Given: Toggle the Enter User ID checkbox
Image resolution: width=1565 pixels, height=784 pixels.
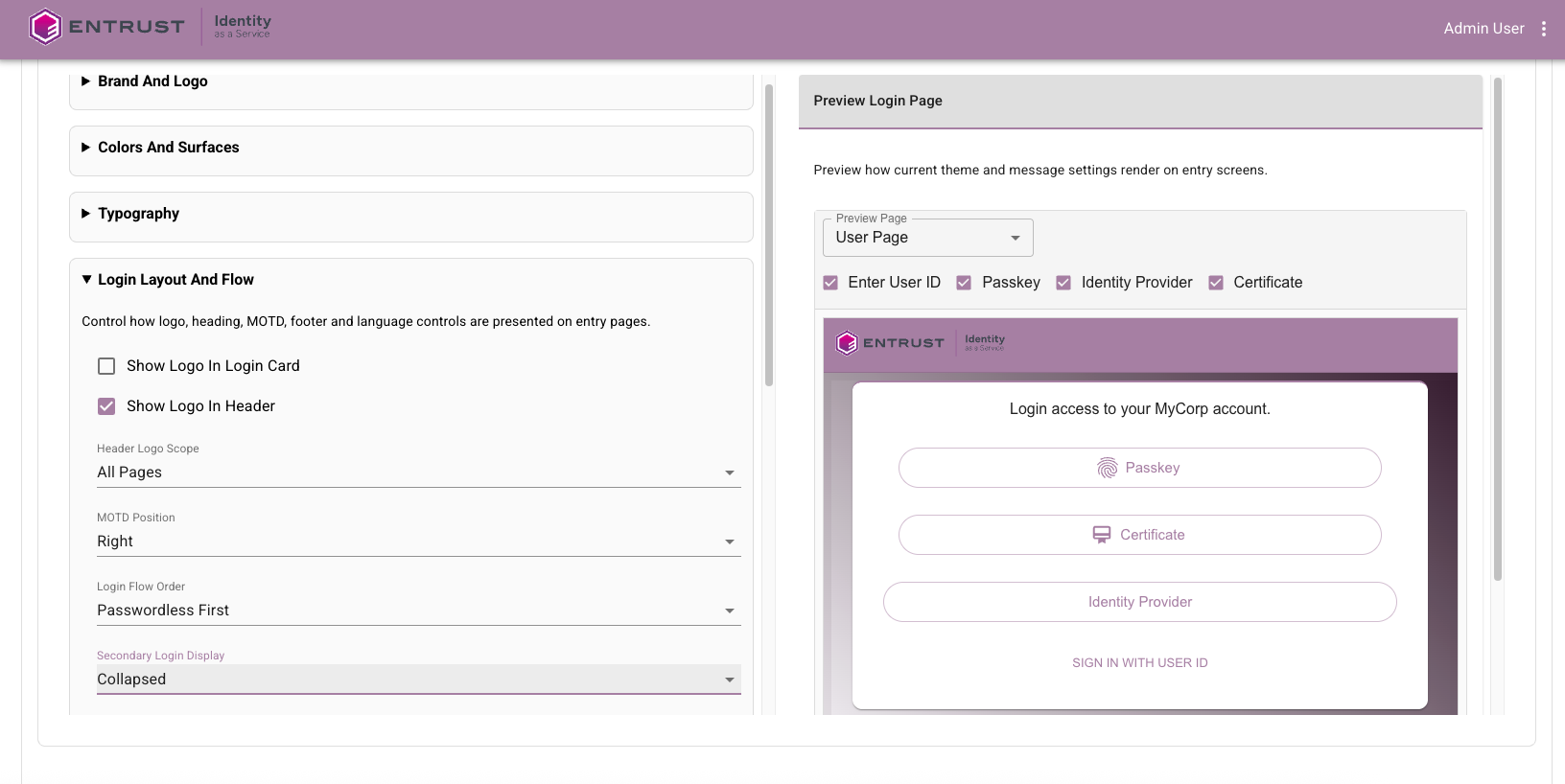Looking at the screenshot, I should pos(830,283).
